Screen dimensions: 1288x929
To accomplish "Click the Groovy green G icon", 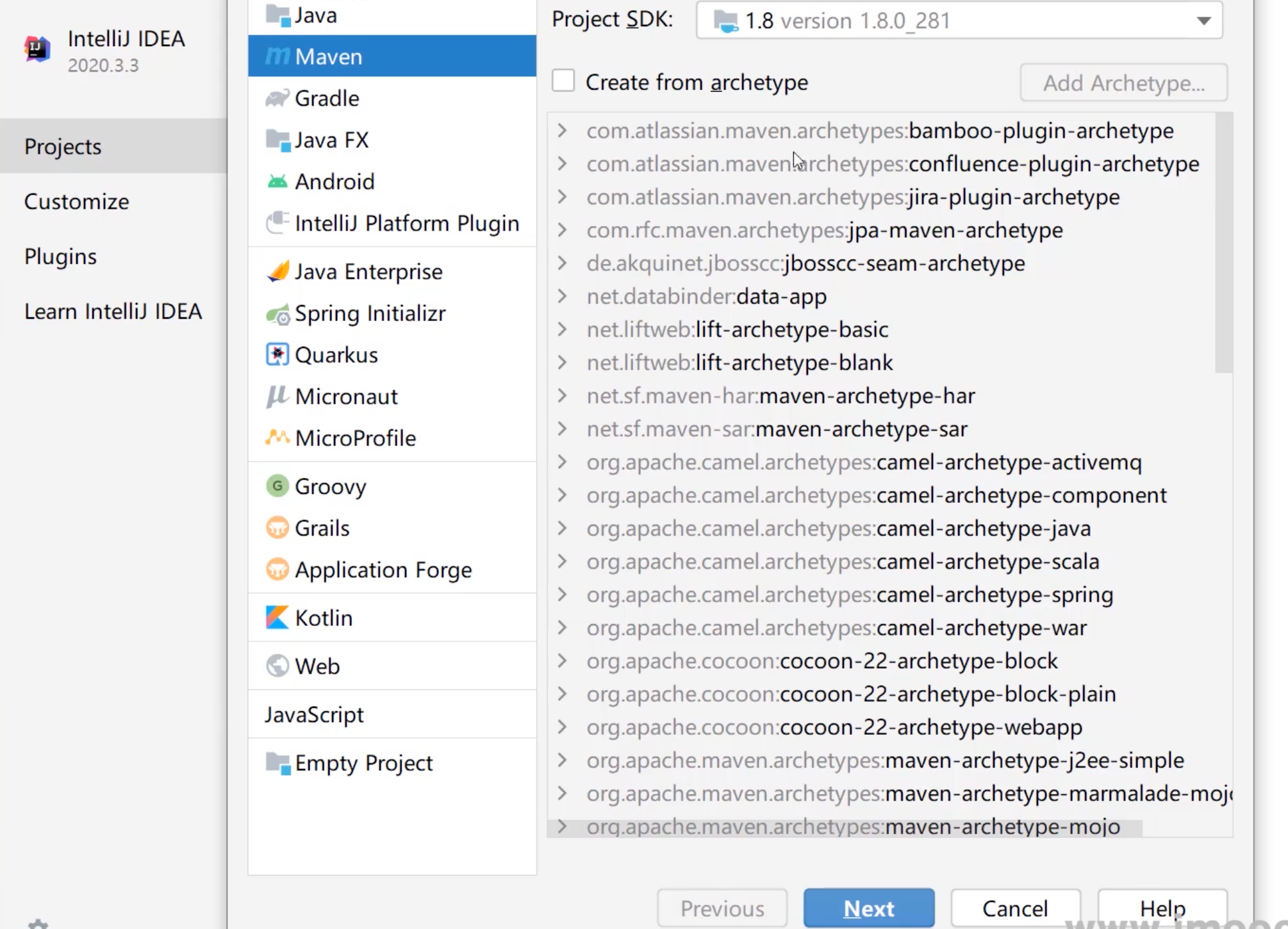I will (277, 486).
